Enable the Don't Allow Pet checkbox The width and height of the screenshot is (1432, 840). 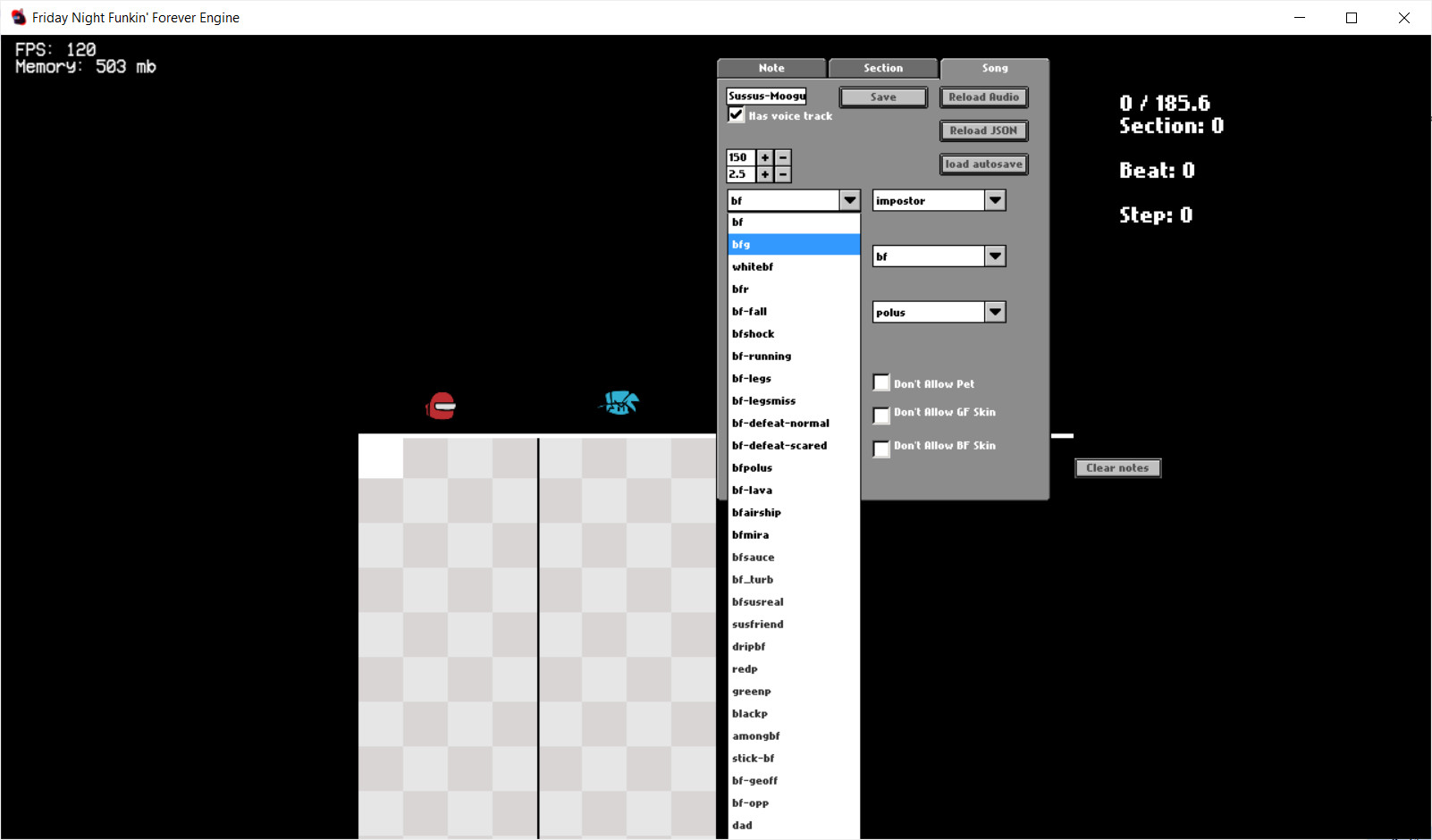881,382
